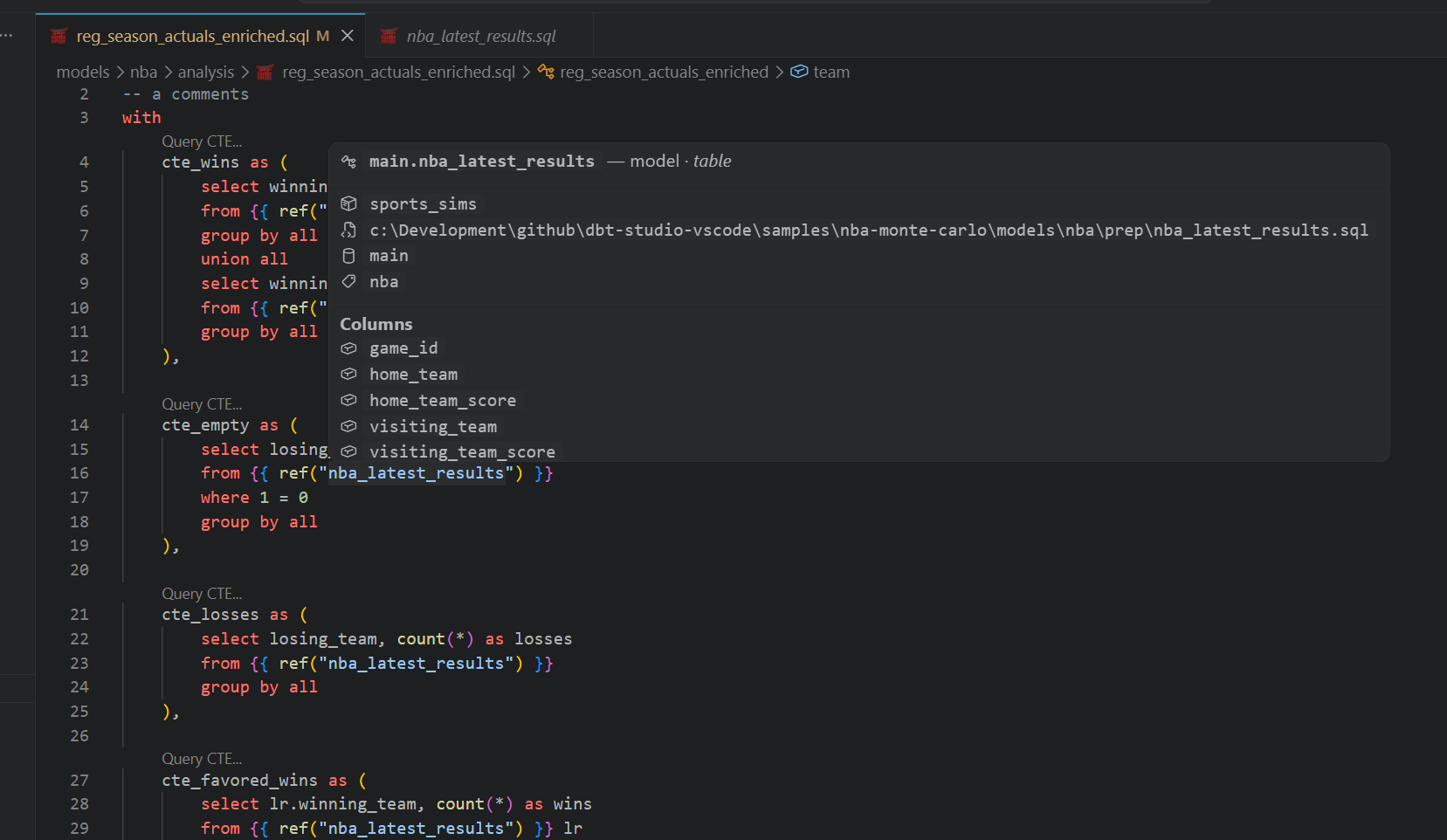1447x840 pixels.
Task: Click the column icon beside 'team' breadcrumb
Action: click(x=799, y=72)
